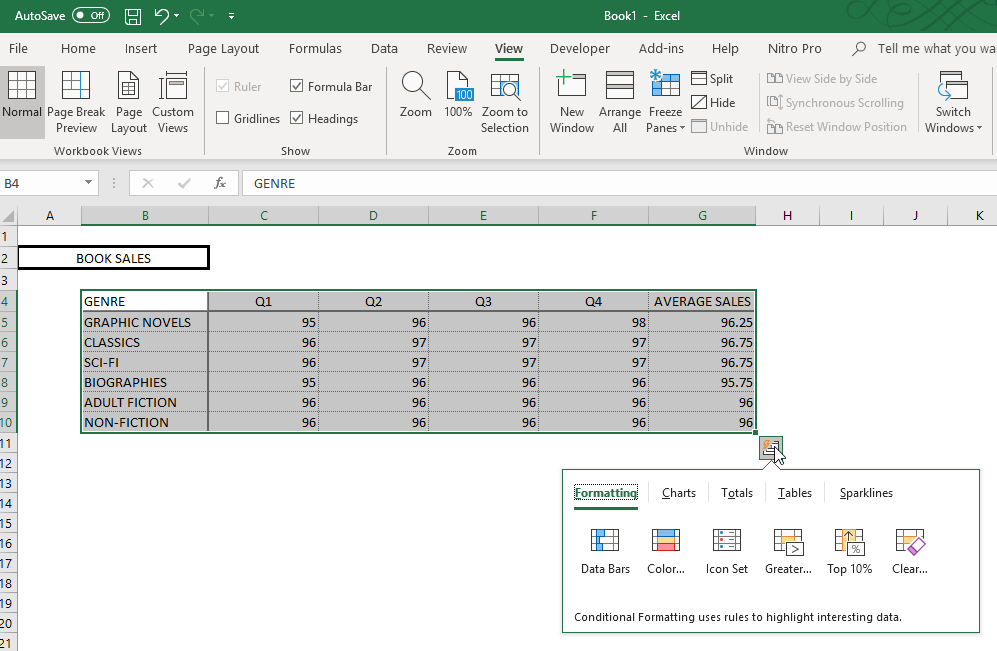The height and width of the screenshot is (651, 997).
Task: Click the AVERAGE SALES header cell
Action: pyautogui.click(x=702, y=301)
